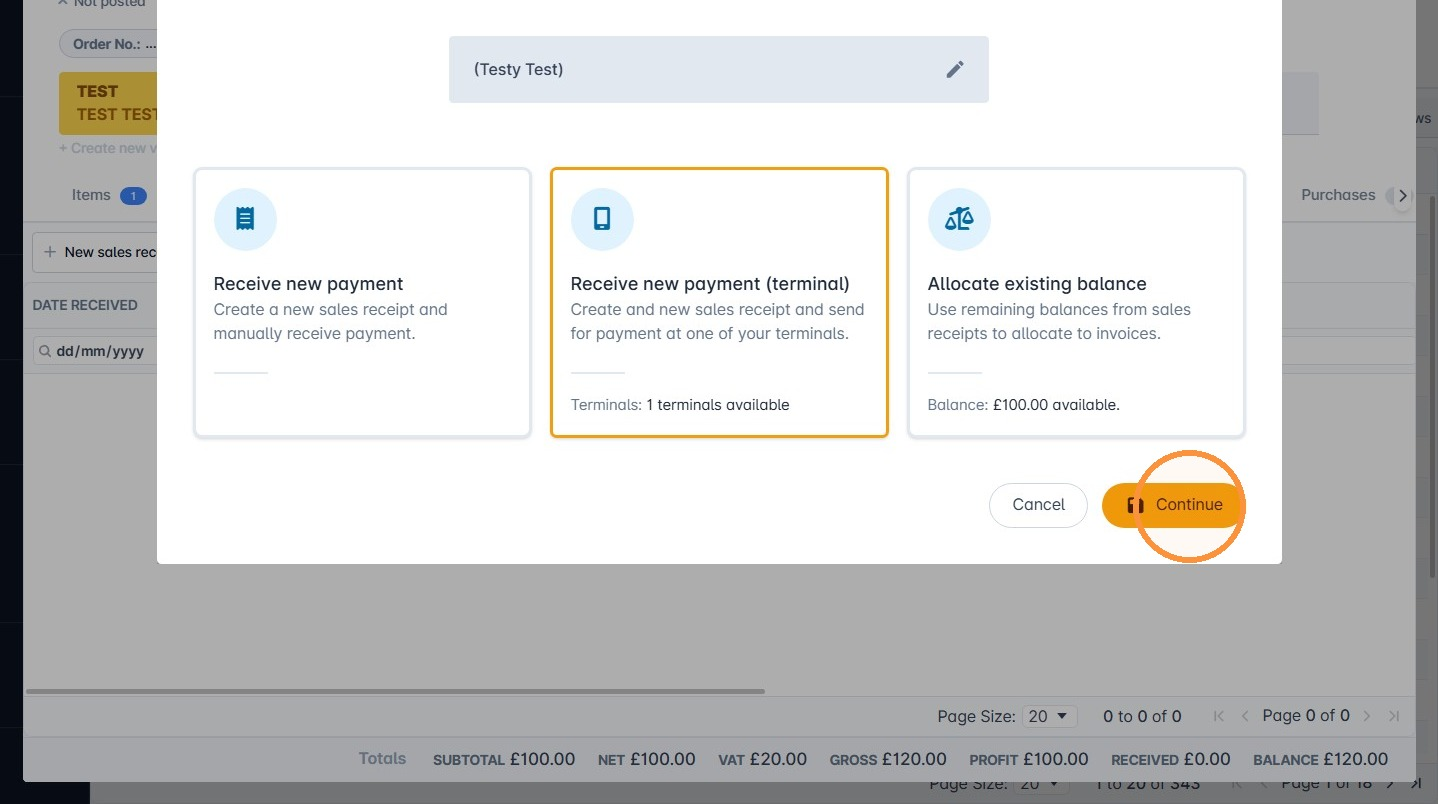The image size is (1438, 804).
Task: Switch to the Purchases tab behind dialog
Action: tap(1338, 195)
